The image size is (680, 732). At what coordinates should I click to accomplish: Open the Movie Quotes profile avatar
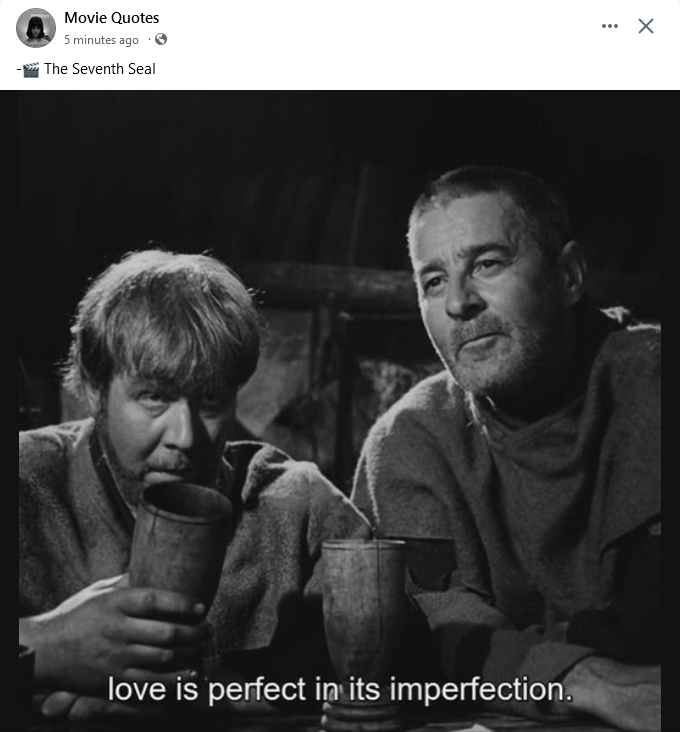tap(36, 28)
